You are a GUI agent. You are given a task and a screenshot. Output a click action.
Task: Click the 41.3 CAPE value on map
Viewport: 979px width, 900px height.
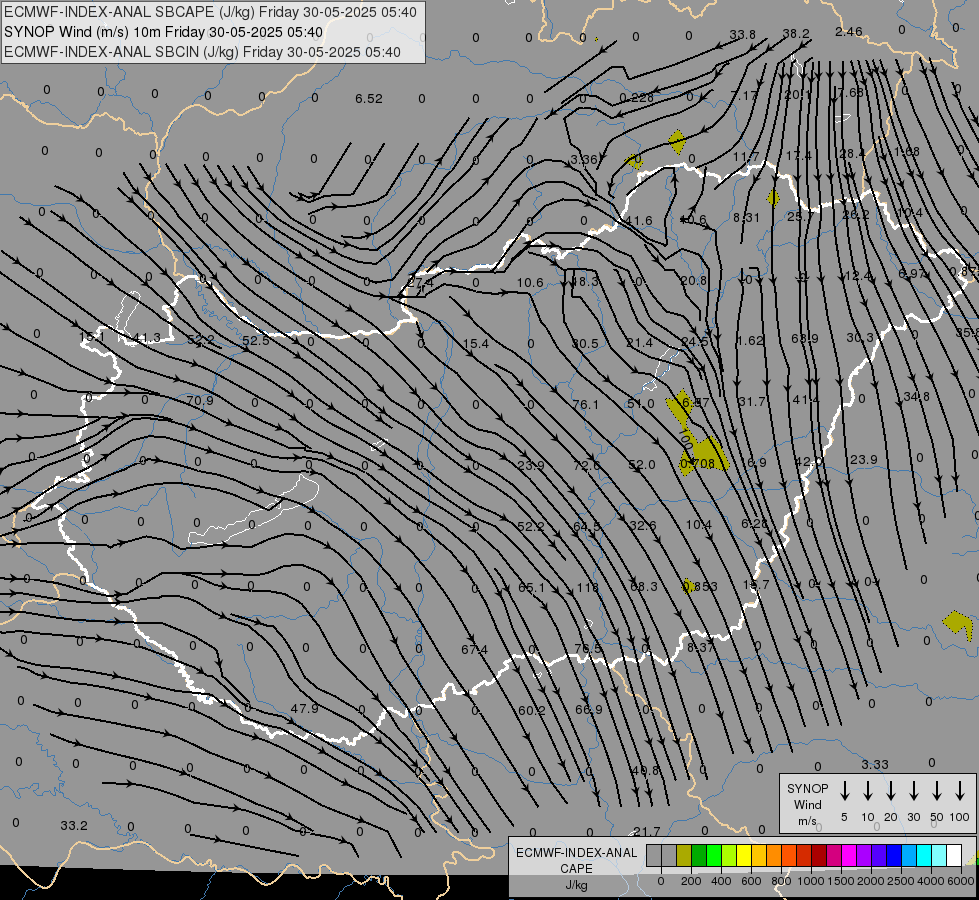click(147, 338)
